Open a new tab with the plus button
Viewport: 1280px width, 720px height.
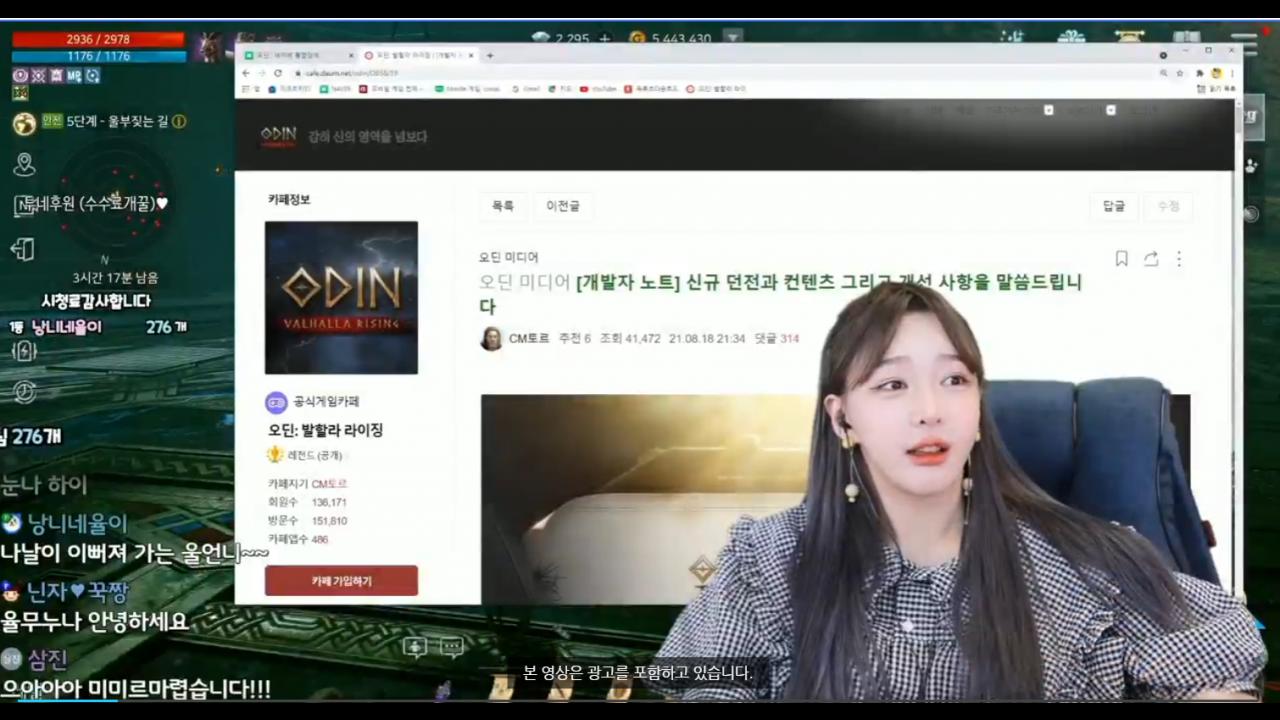point(490,55)
